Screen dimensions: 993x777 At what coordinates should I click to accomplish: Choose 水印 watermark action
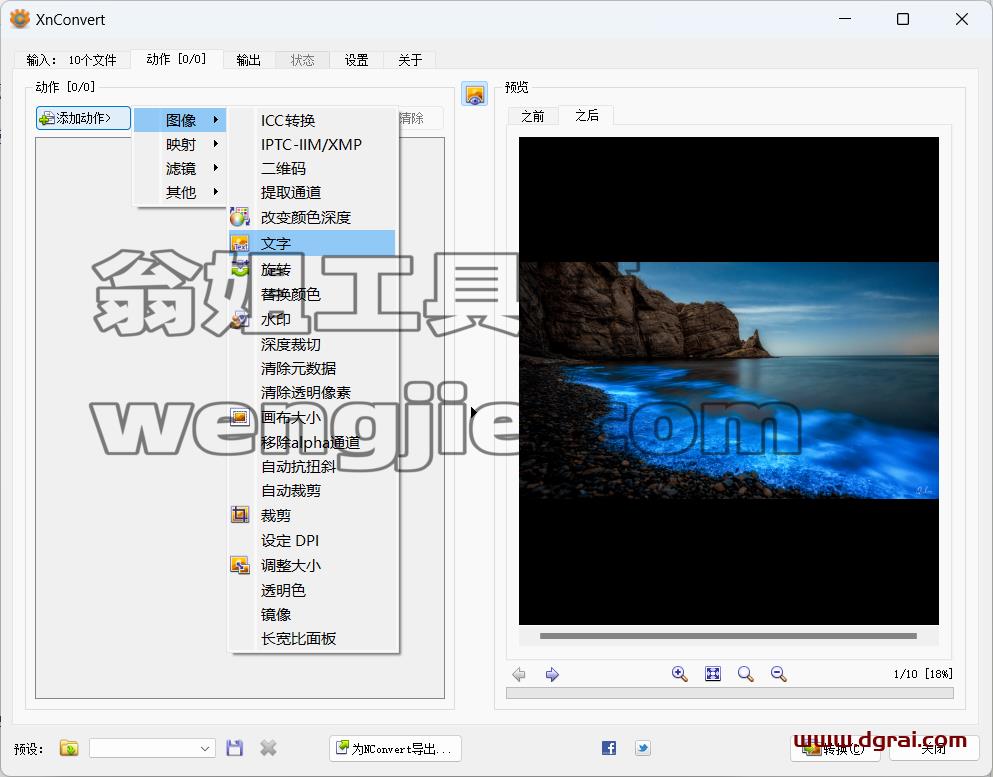(313, 319)
